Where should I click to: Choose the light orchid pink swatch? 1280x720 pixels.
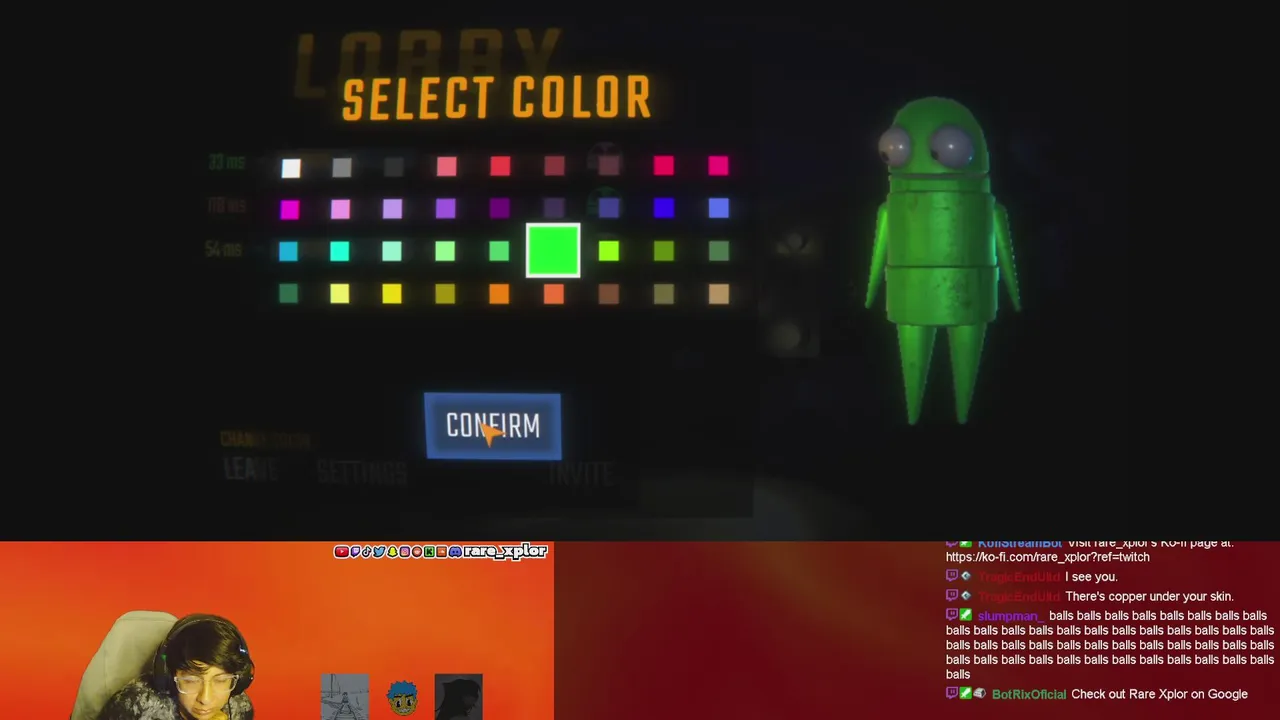[340, 209]
